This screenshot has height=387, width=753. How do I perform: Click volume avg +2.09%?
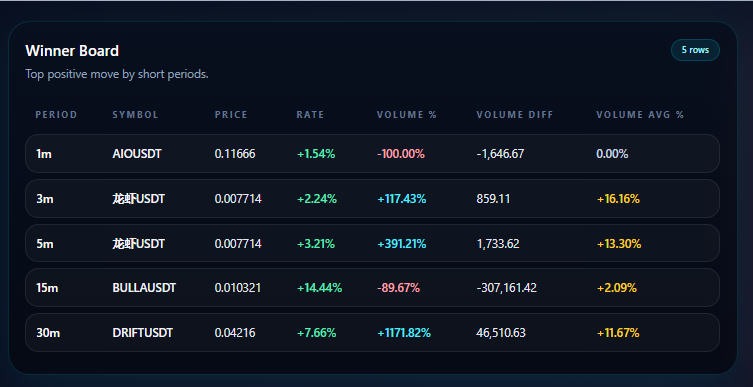[x=617, y=288]
